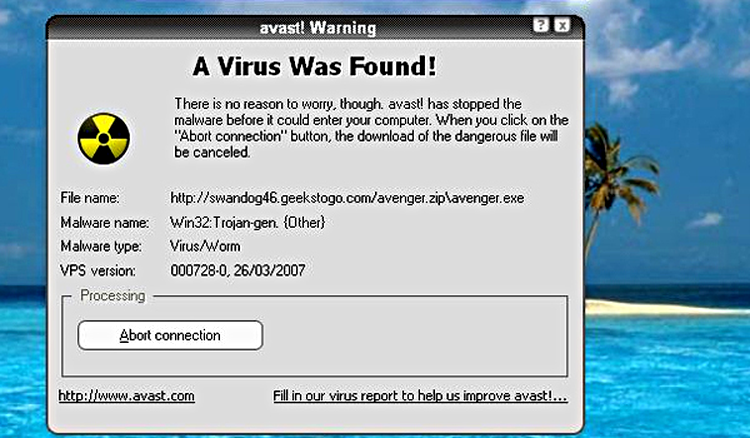Click the Win32:Trojan-gen malware name value
The height and width of the screenshot is (438, 750).
[x=248, y=222]
